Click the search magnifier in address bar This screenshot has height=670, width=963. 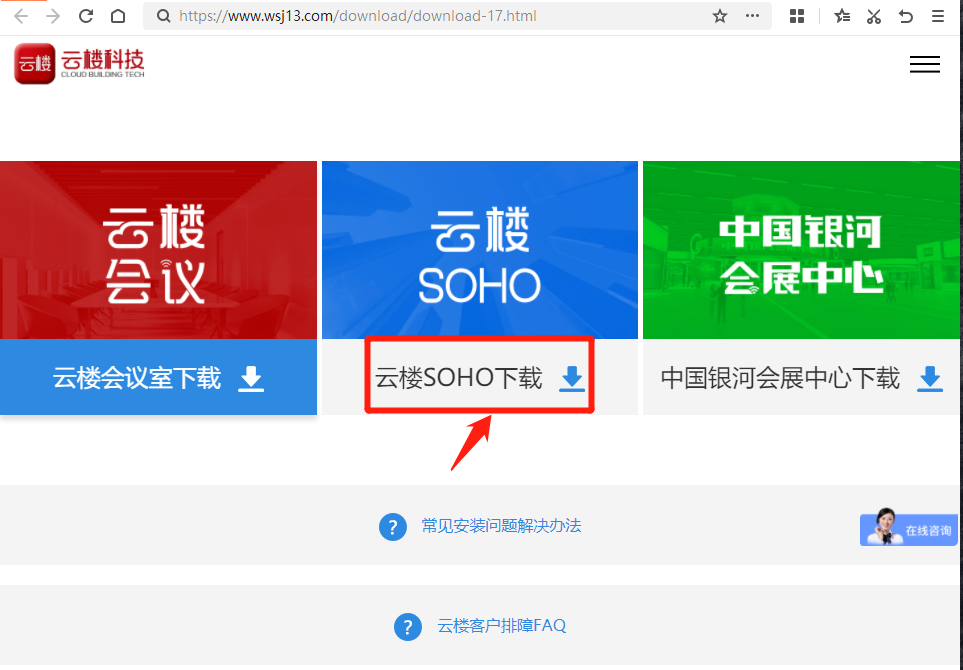[x=163, y=16]
